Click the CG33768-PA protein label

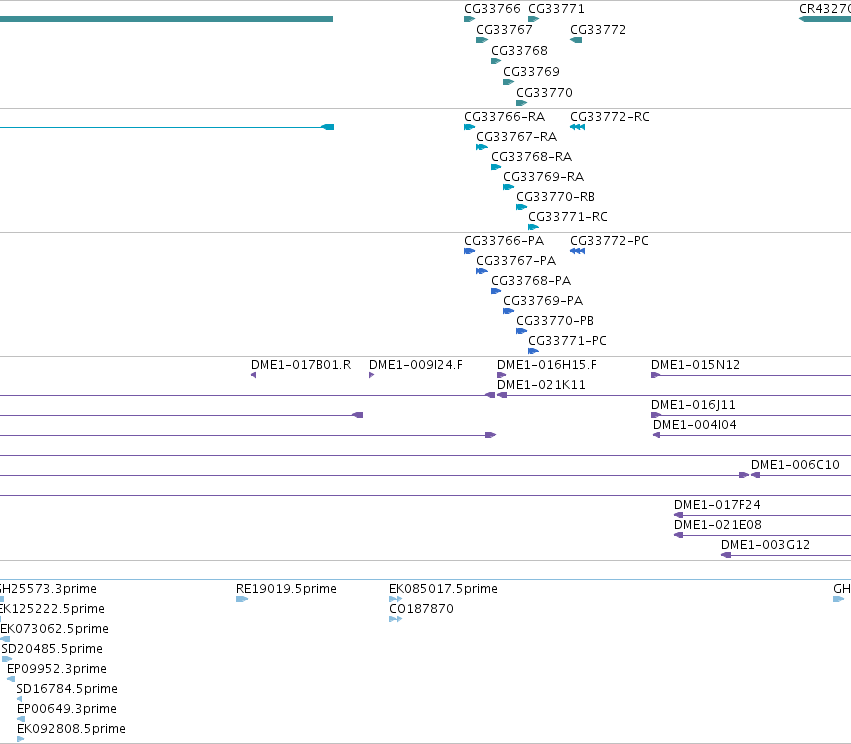pyautogui.click(x=531, y=281)
